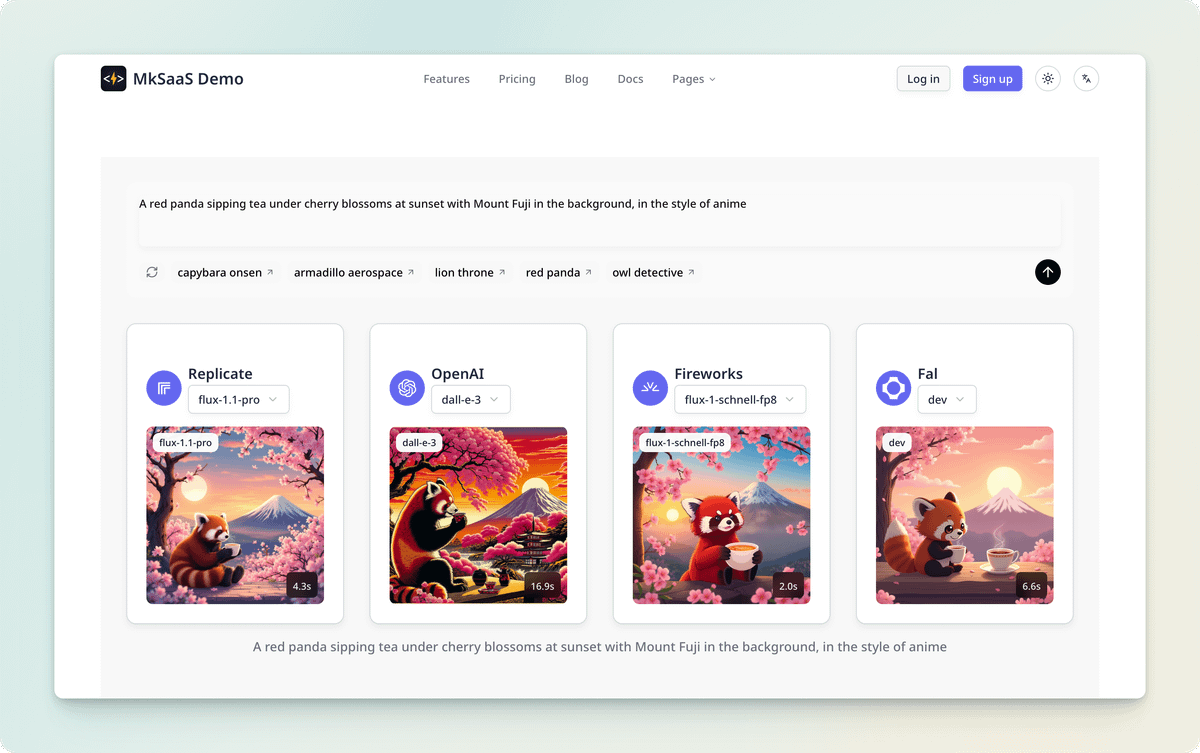Click the Fal provider name
The width and height of the screenshot is (1200, 753).
coord(928,374)
